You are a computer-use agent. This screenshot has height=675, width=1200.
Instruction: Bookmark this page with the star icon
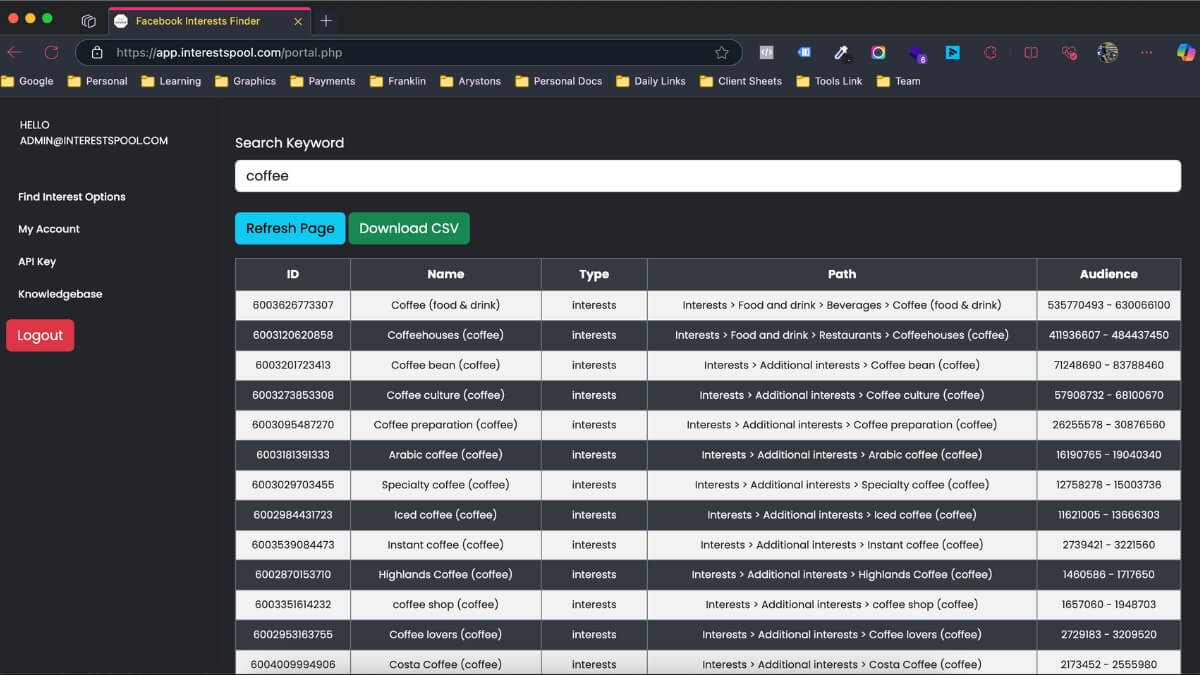point(722,53)
